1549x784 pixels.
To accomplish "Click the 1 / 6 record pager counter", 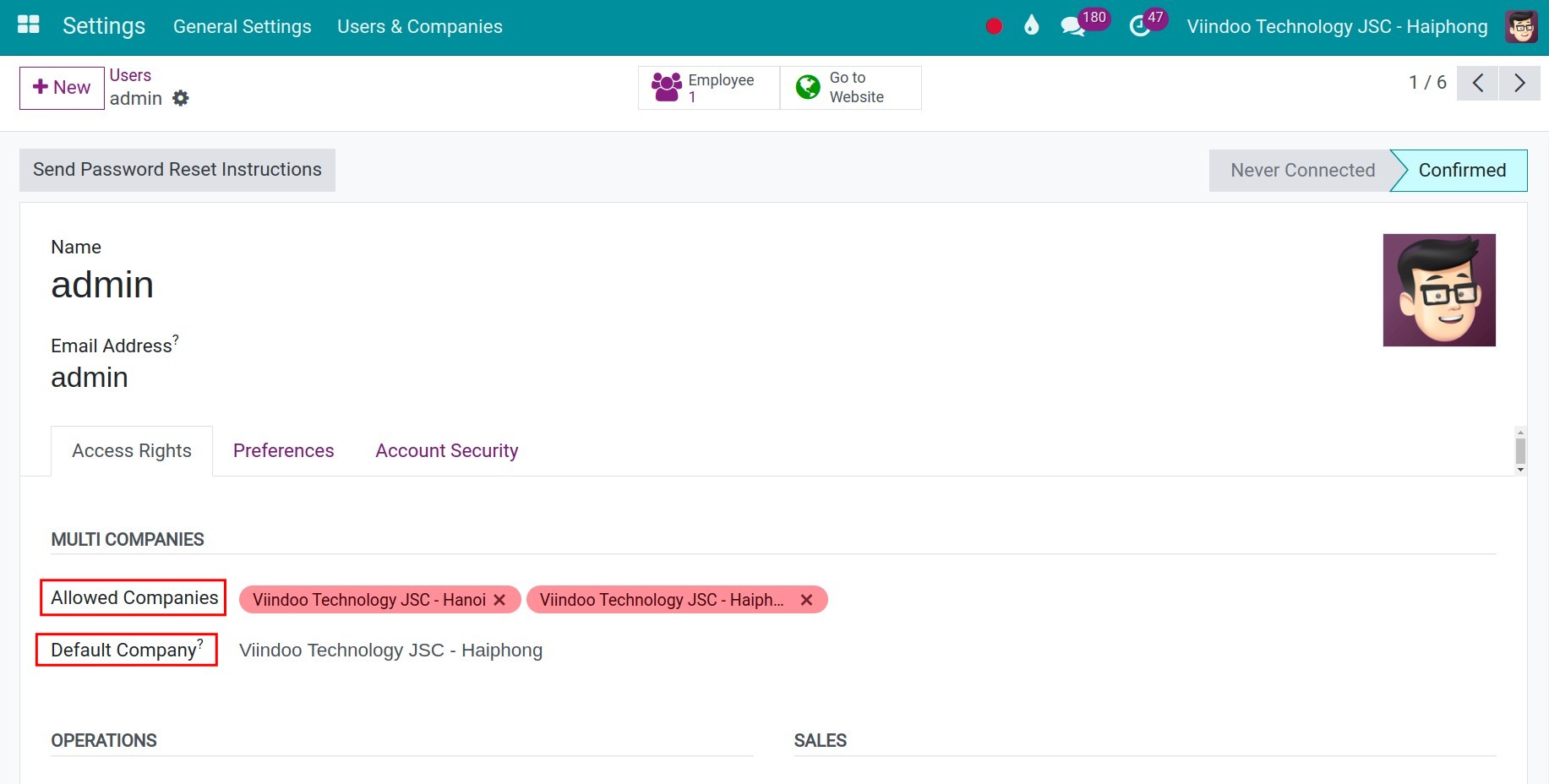I will pos(1427,83).
